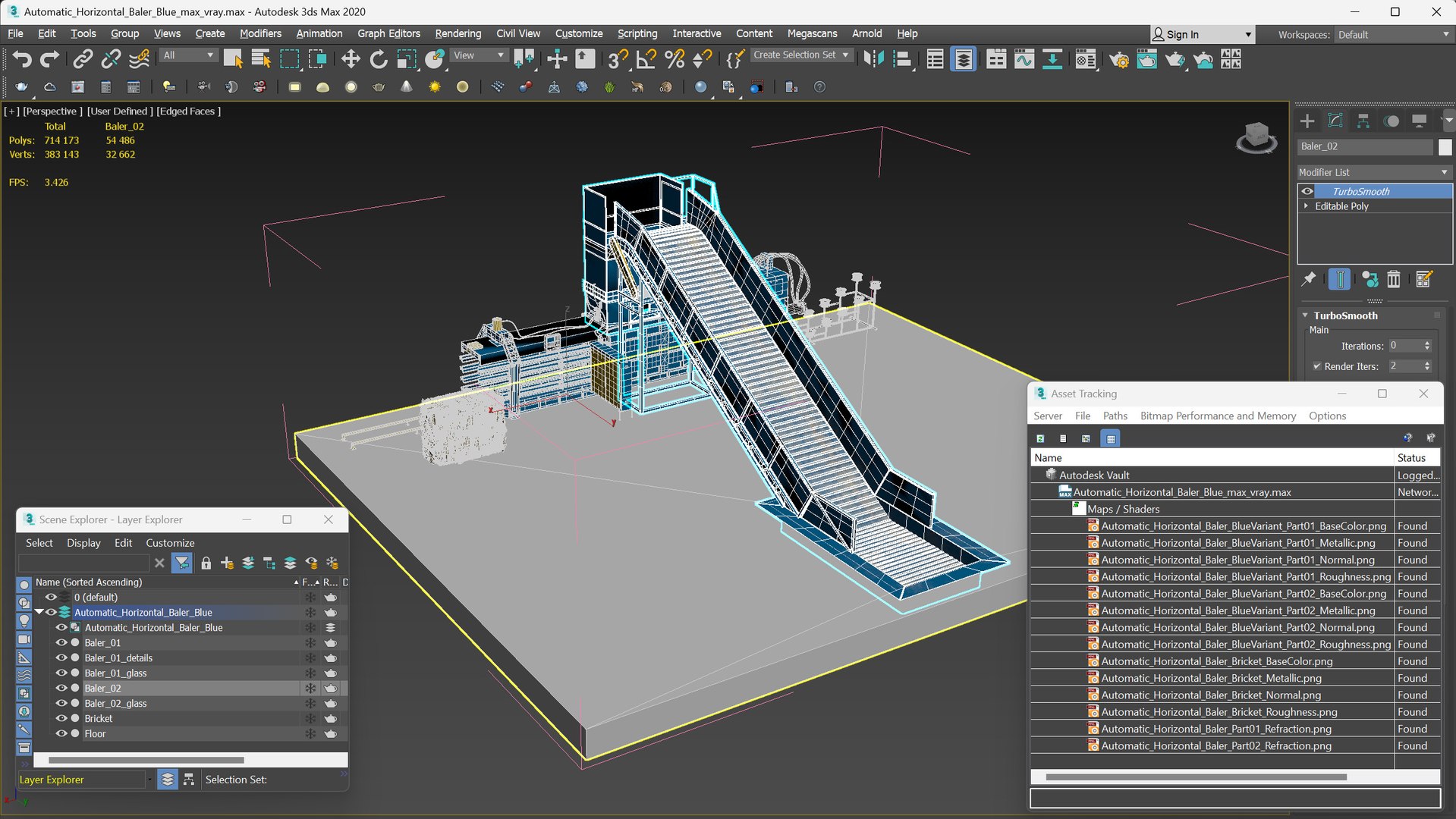Uncheck the Render Iters checkbox
Image resolution: width=1456 pixels, height=819 pixels.
1317,366
